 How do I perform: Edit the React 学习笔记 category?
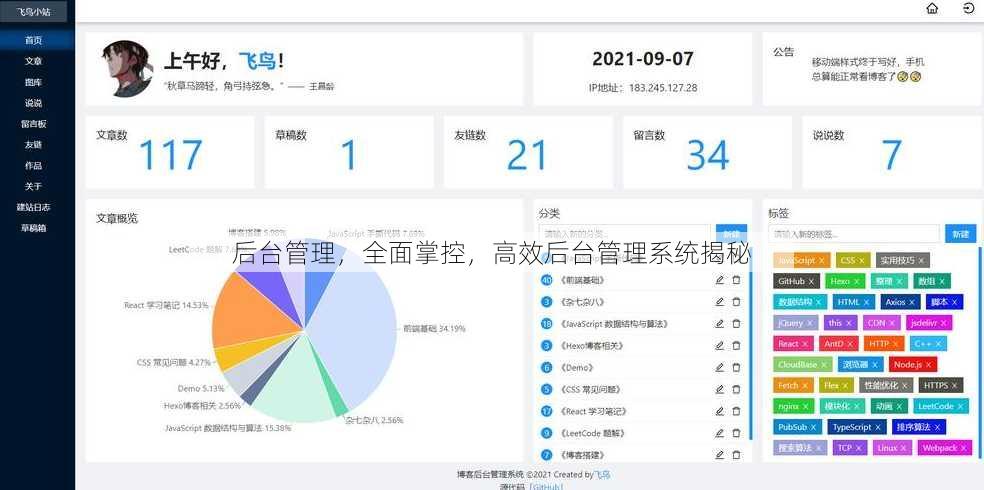[x=720, y=412]
